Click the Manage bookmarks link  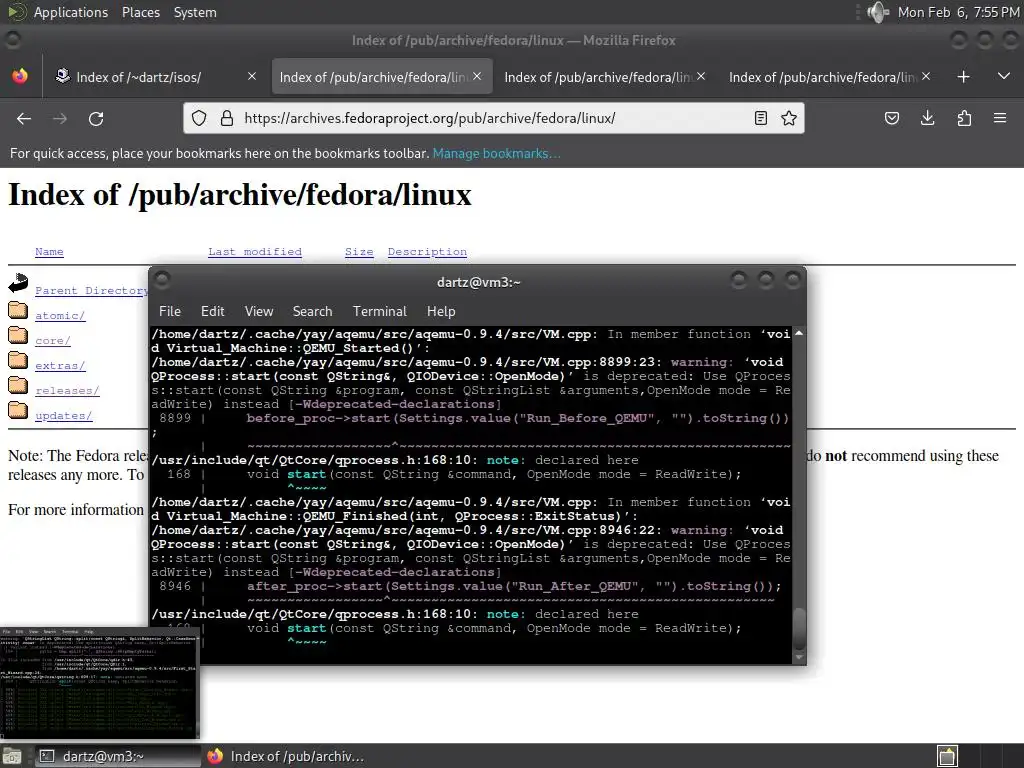(x=496, y=153)
